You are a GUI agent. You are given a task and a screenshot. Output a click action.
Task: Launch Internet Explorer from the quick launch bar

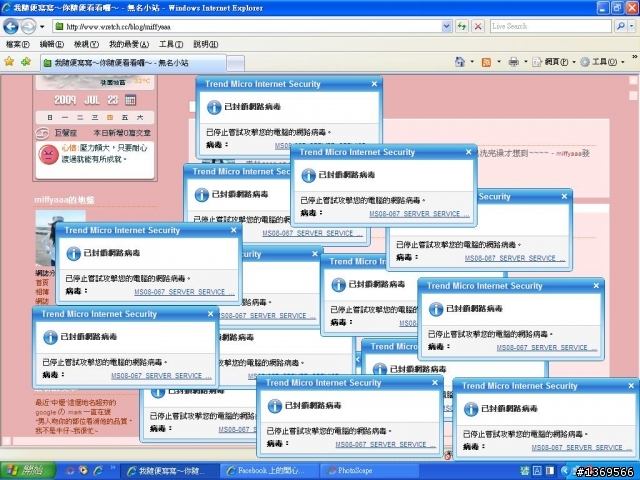98,471
